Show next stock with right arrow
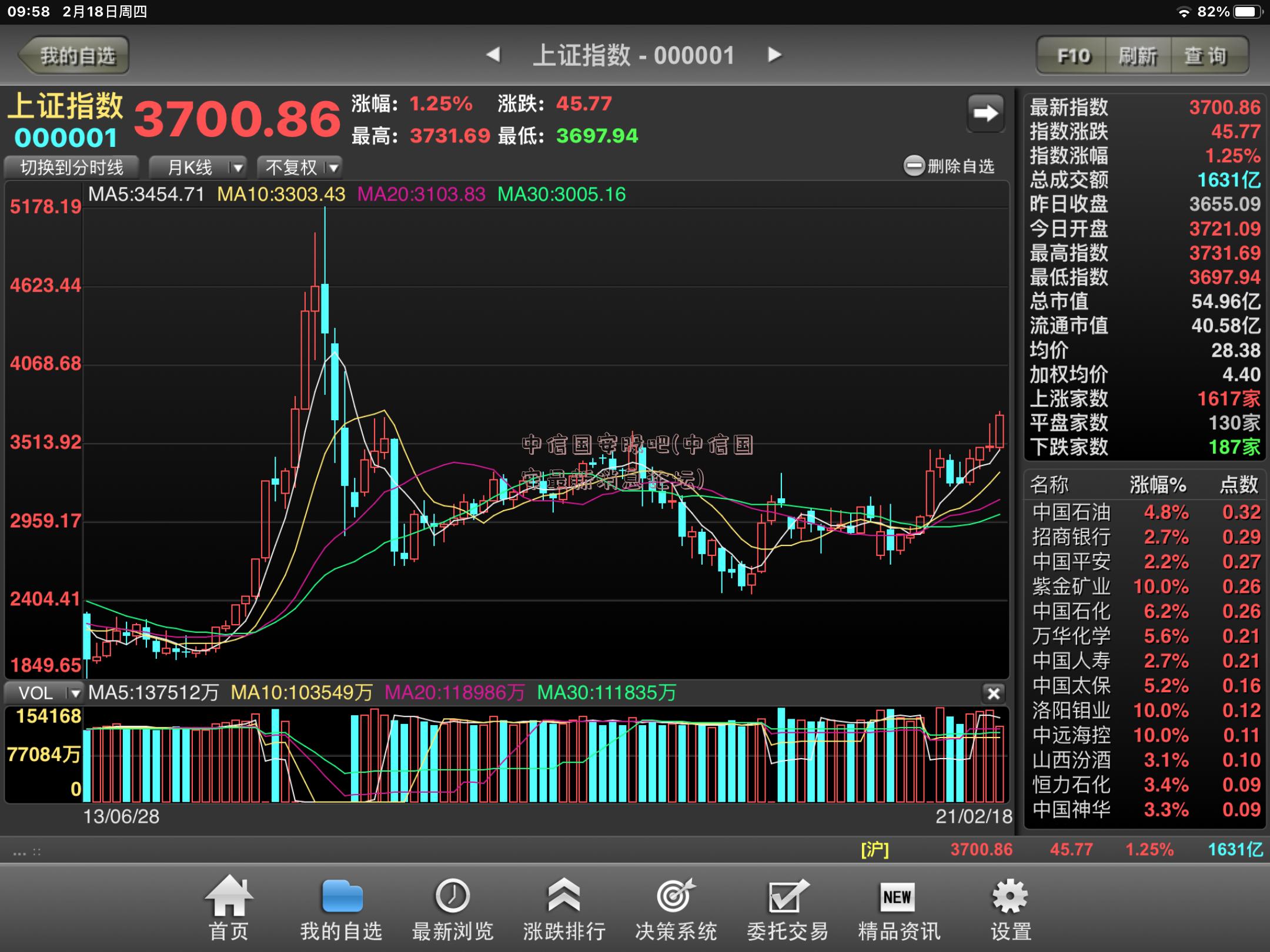Screen dimensions: 1270x952 click(774, 55)
